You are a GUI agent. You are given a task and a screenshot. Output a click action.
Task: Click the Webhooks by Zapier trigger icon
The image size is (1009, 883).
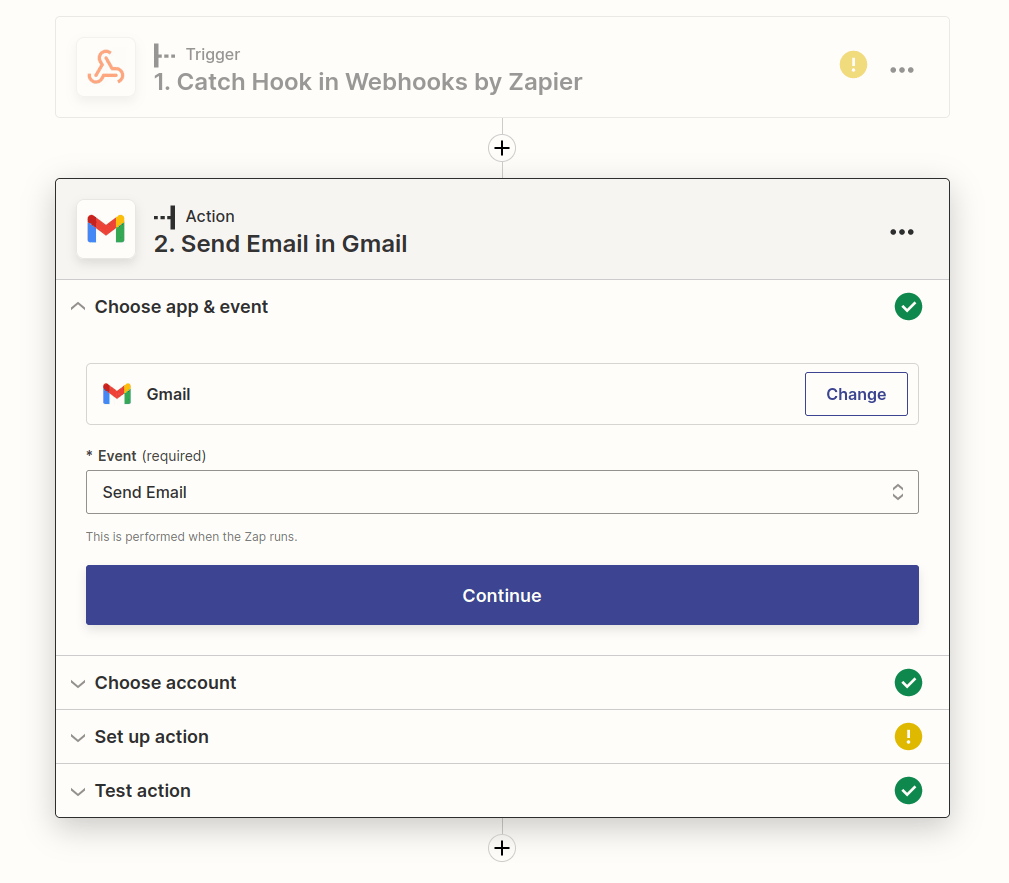[x=105, y=67]
